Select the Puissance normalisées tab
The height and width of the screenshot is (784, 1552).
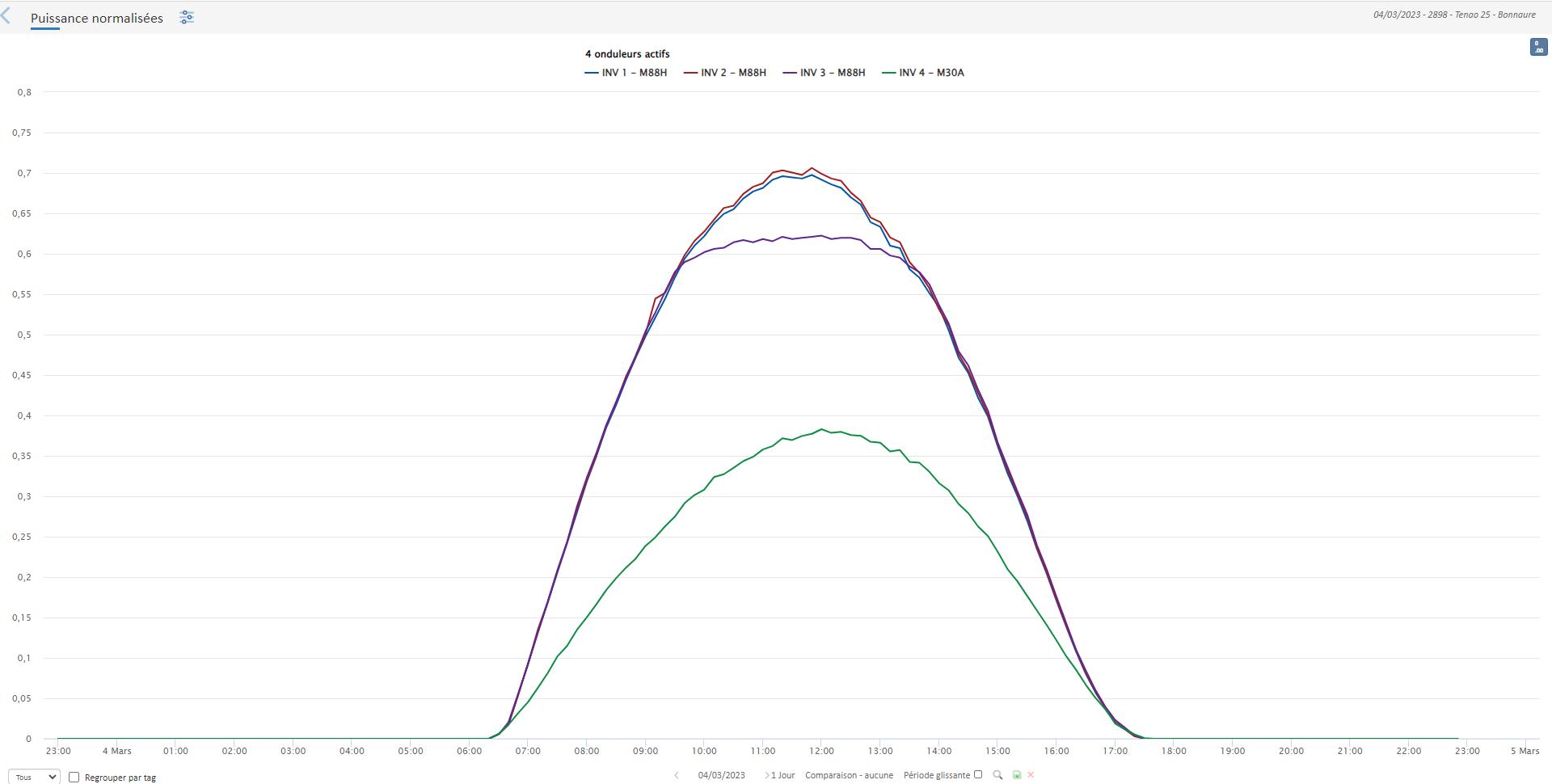tap(97, 18)
